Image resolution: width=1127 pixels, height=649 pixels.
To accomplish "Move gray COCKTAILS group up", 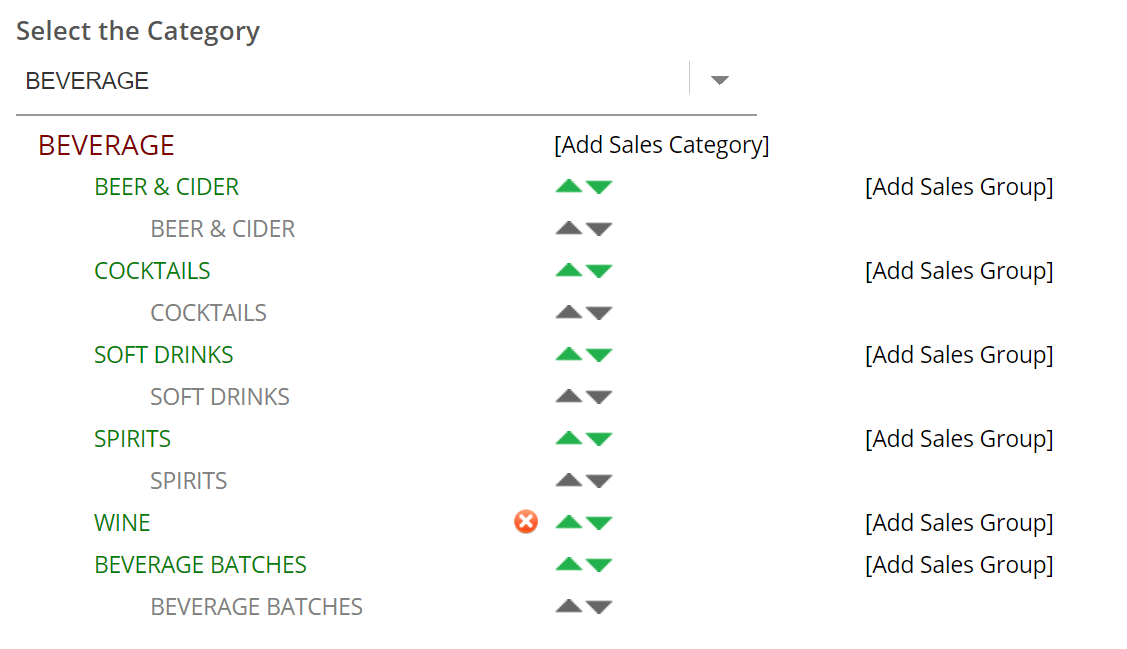I will 569,313.
